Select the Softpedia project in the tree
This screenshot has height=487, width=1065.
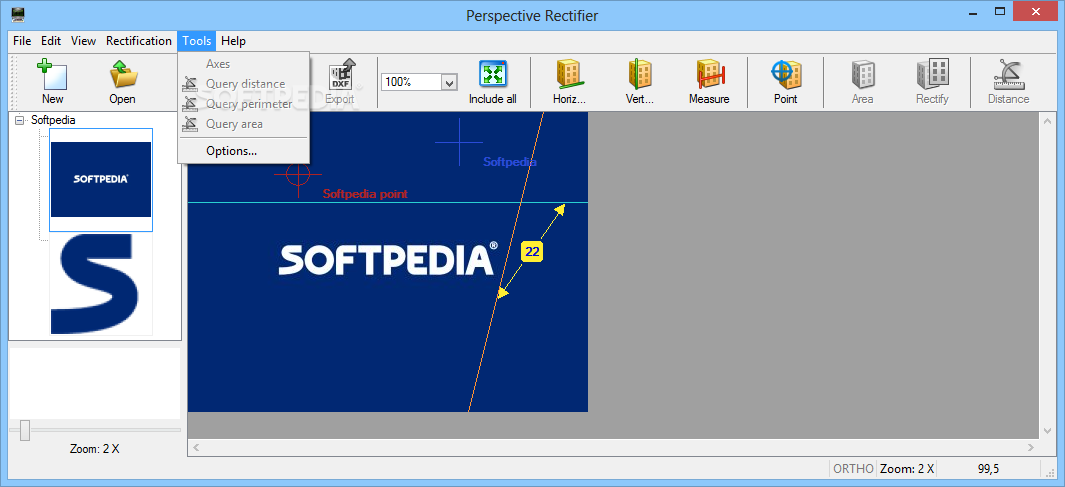coord(53,120)
